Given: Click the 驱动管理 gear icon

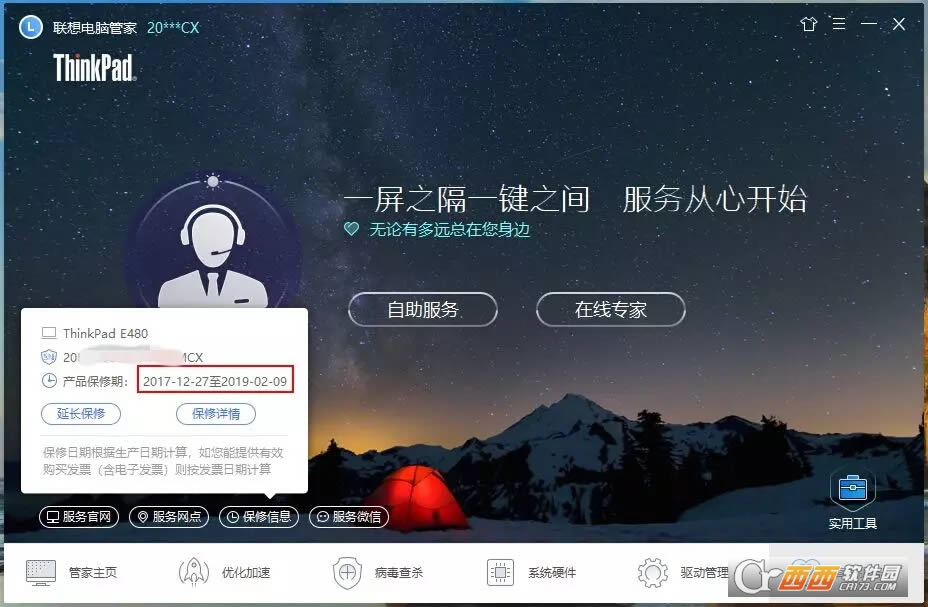Looking at the screenshot, I should pos(652,572).
